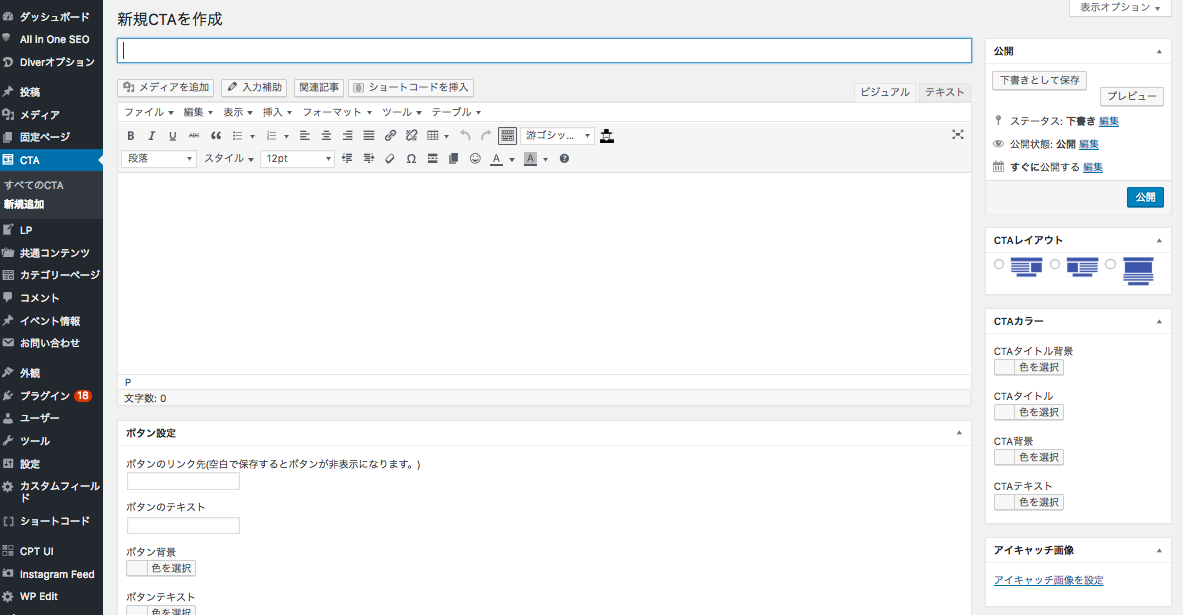Justify the text
This screenshot has width=1183, height=615.
pos(368,136)
